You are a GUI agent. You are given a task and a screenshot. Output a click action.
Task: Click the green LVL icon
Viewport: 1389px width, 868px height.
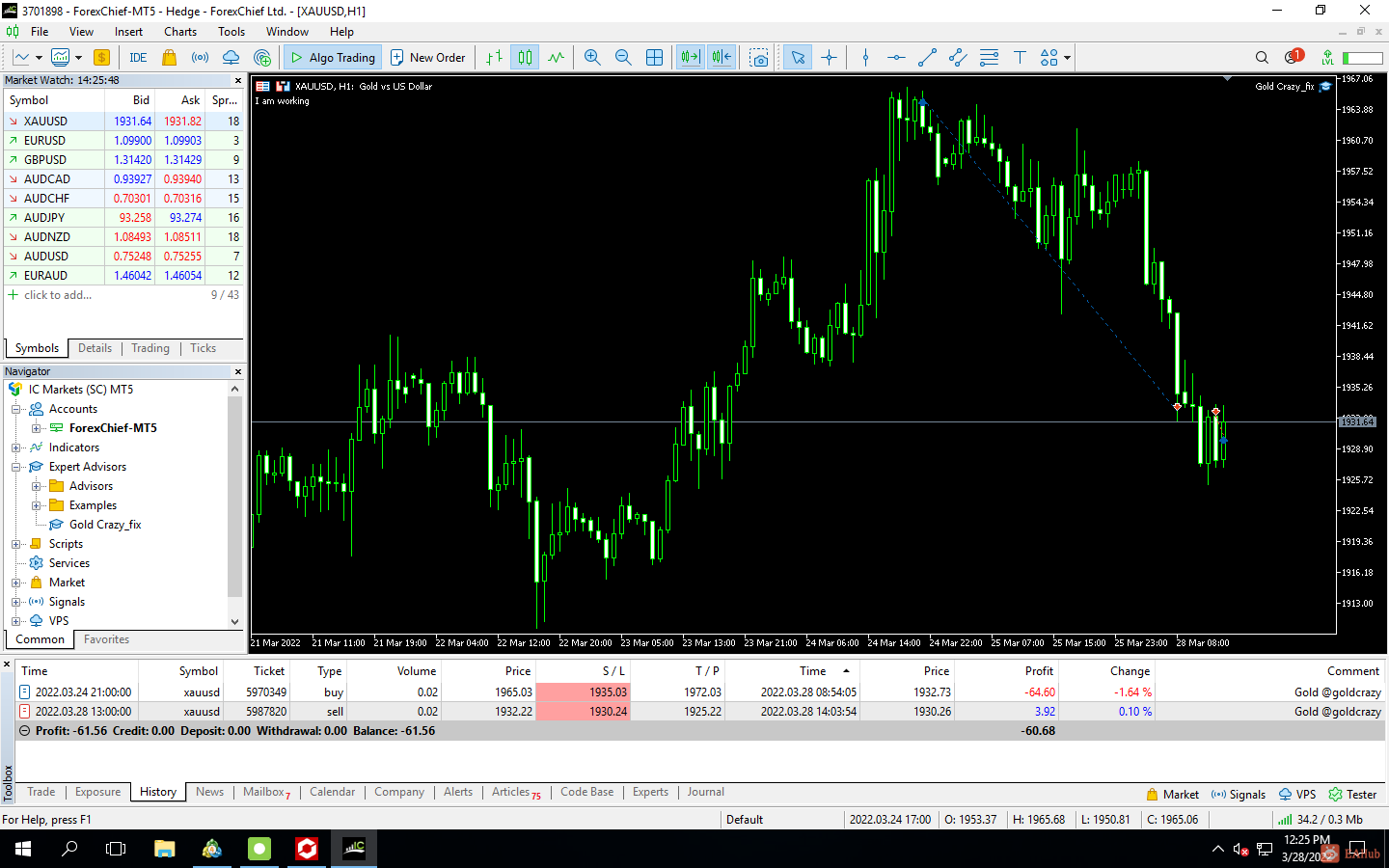coord(1328,57)
